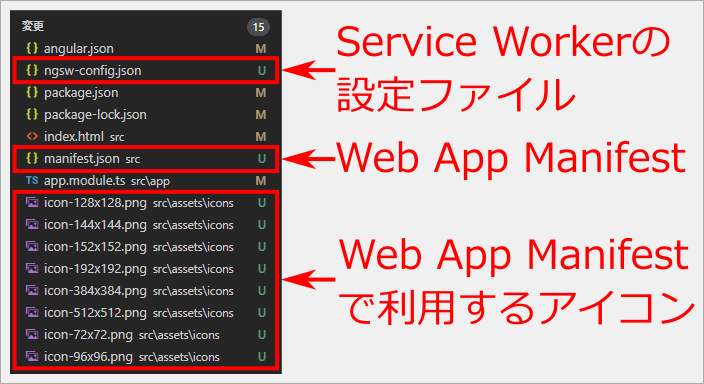704x384 pixels.
Task: Click the image icon of icon-384x384.png
Action: [32, 291]
